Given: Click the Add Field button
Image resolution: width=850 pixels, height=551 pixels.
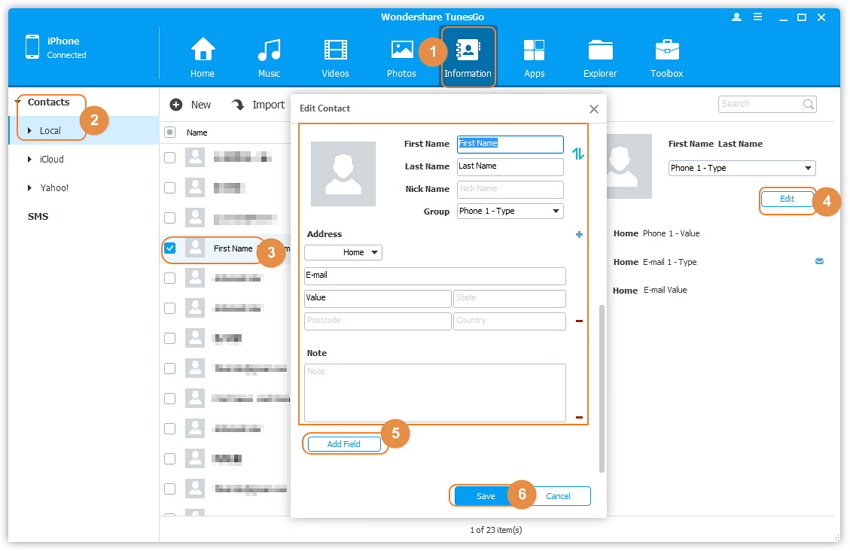Looking at the screenshot, I should (344, 444).
